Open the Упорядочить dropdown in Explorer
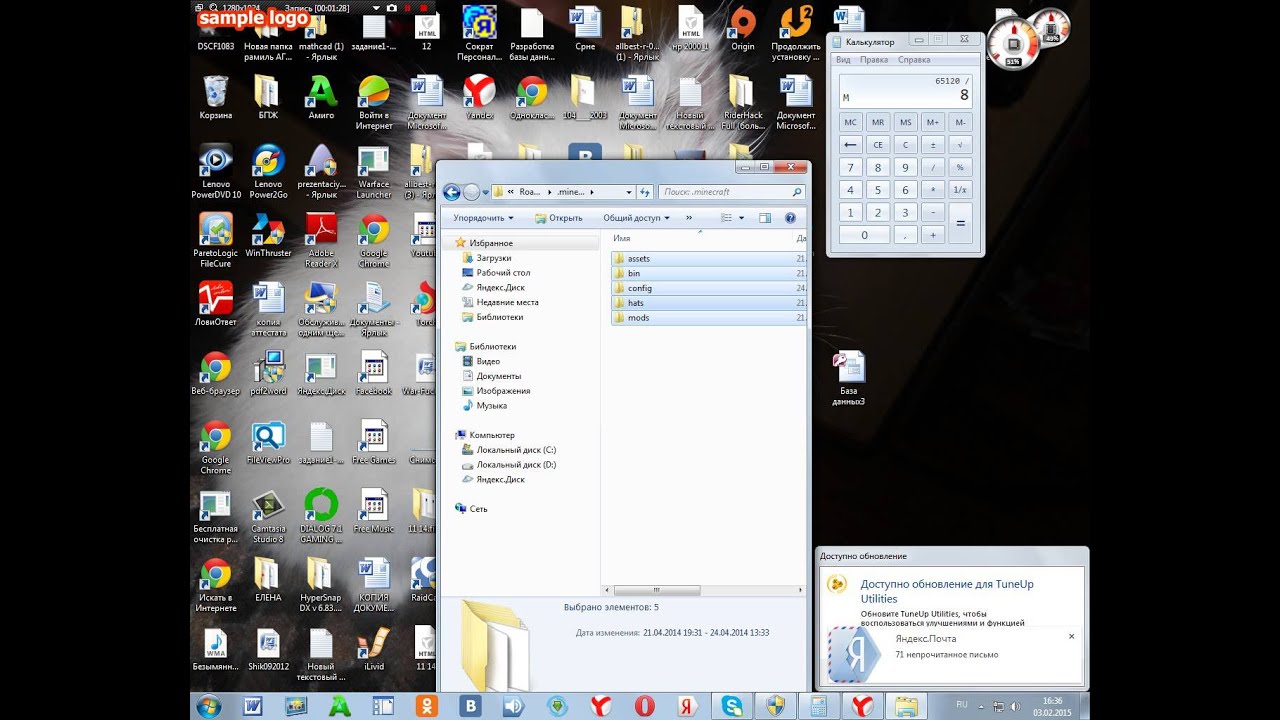 click(x=483, y=218)
